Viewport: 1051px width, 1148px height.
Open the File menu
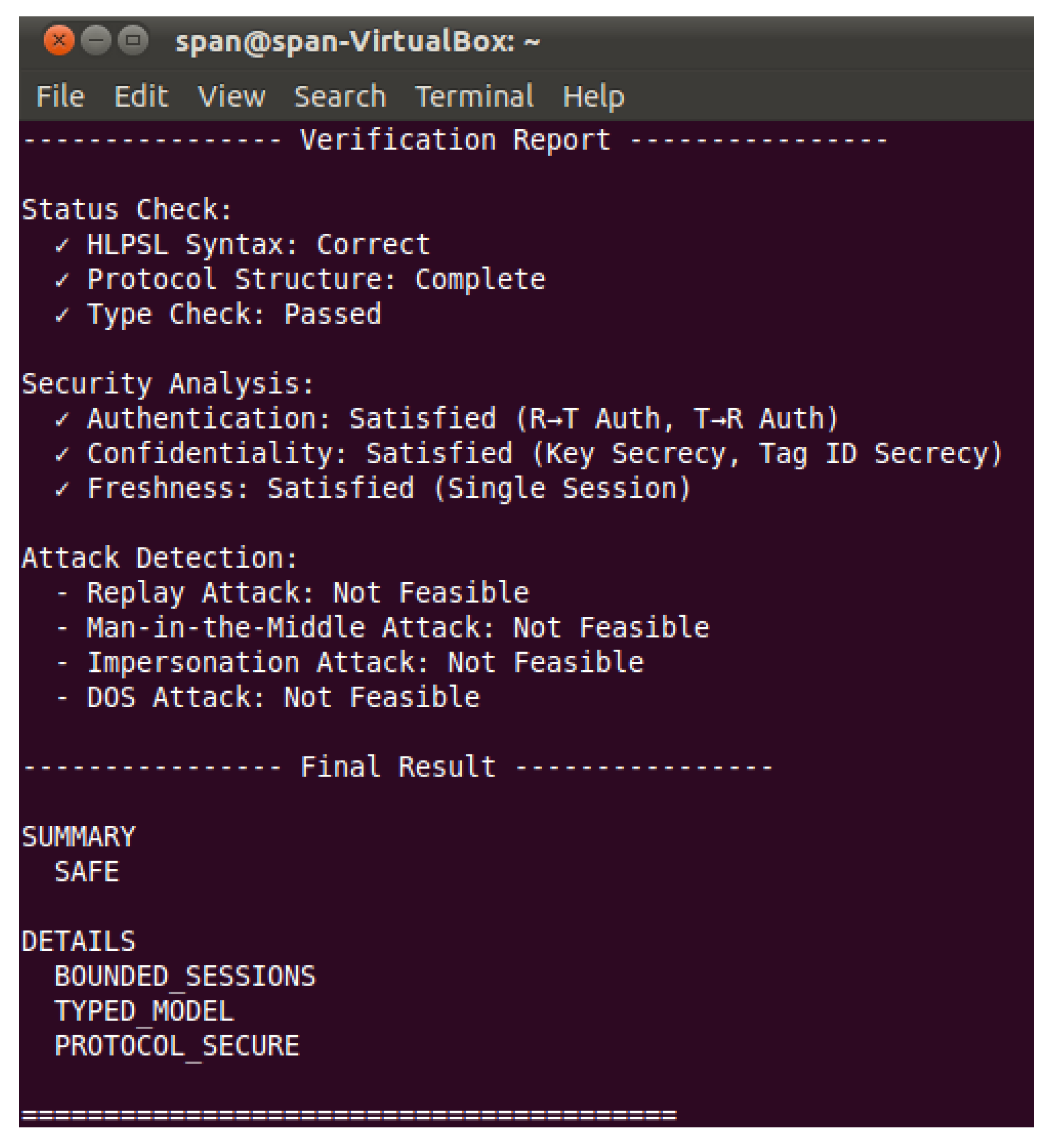pos(60,96)
